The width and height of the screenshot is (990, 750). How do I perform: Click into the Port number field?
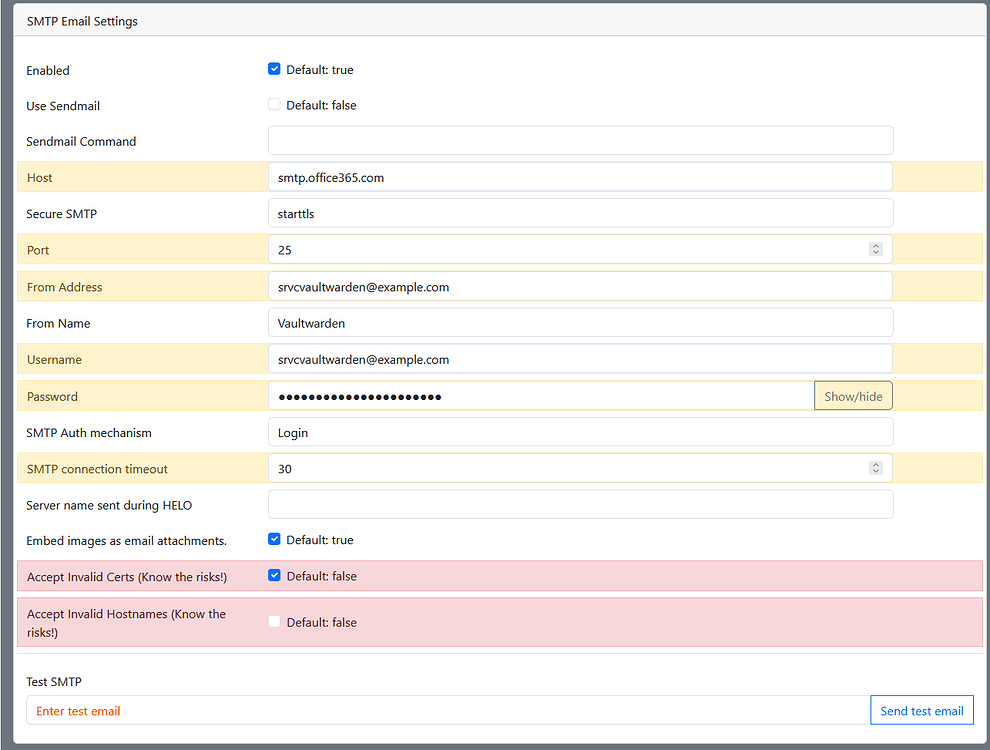(580, 249)
